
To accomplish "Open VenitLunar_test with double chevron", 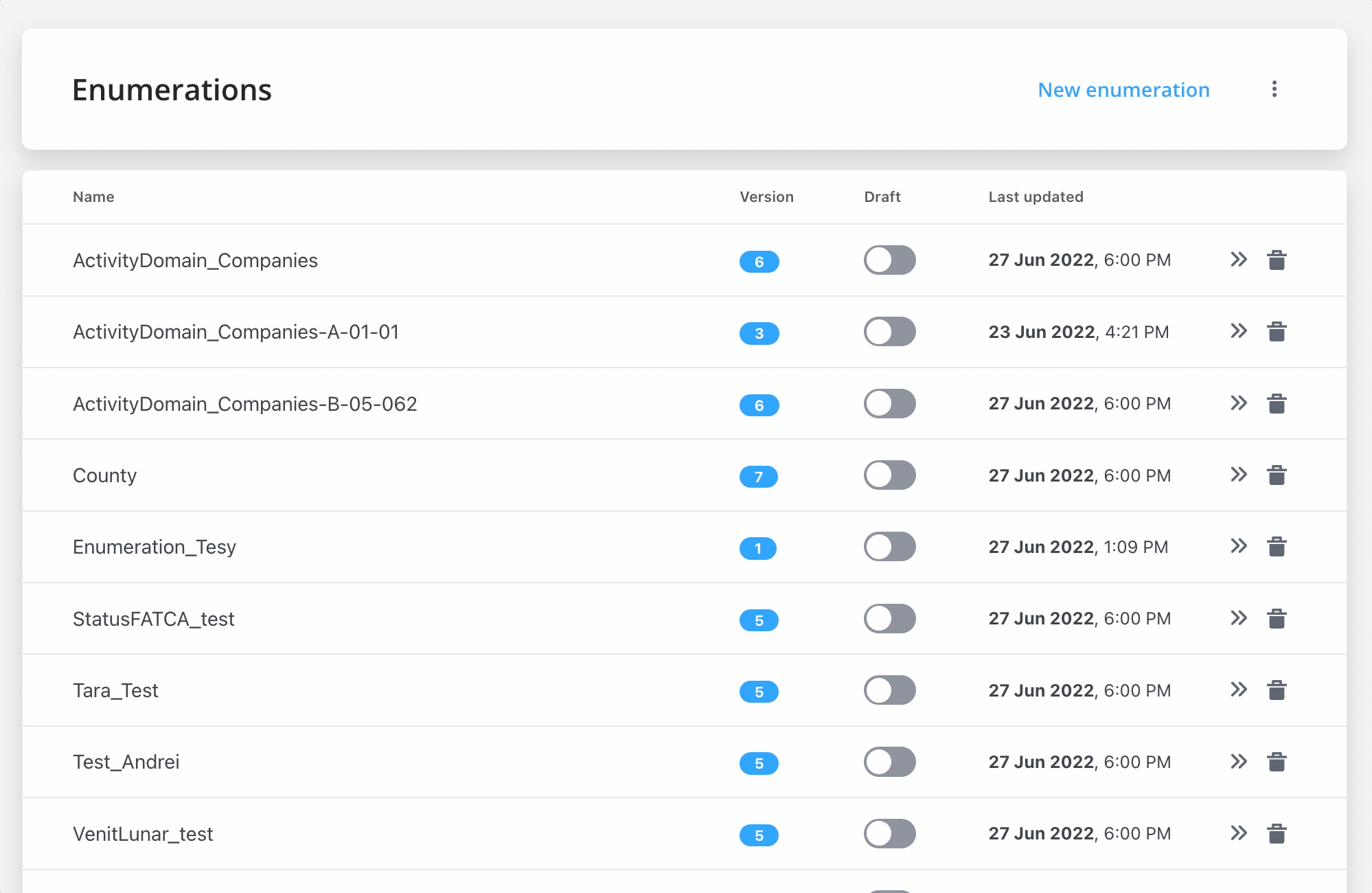I will [1239, 833].
